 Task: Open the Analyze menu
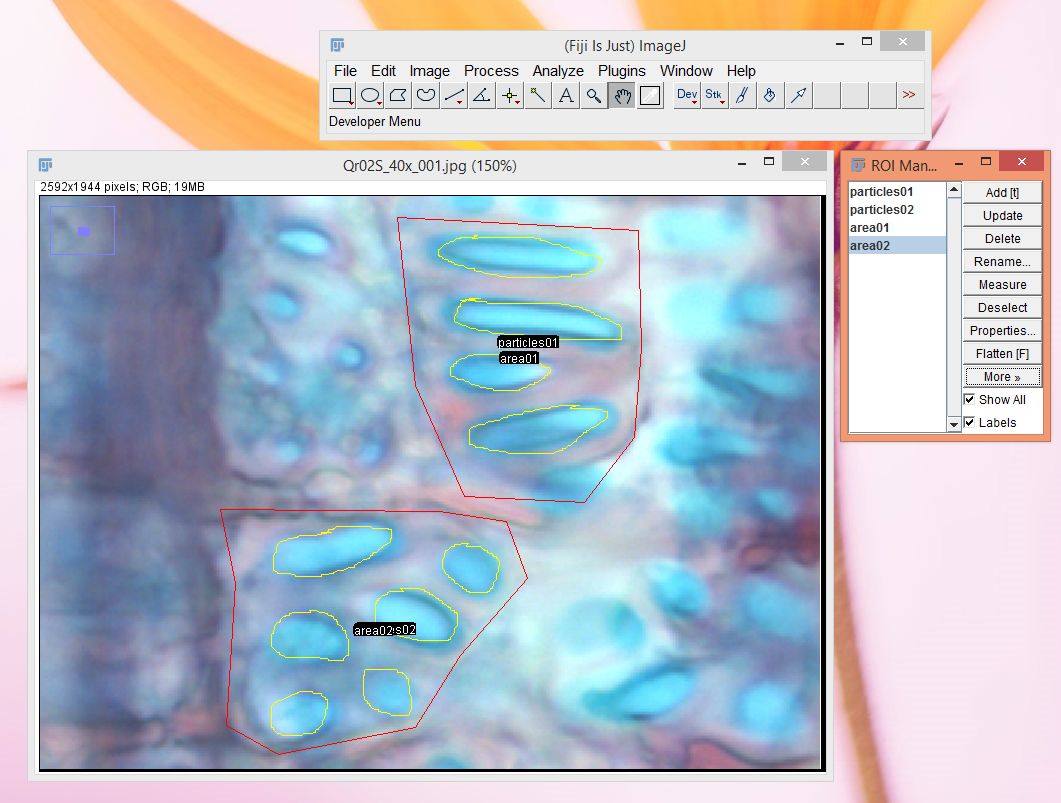(x=558, y=71)
